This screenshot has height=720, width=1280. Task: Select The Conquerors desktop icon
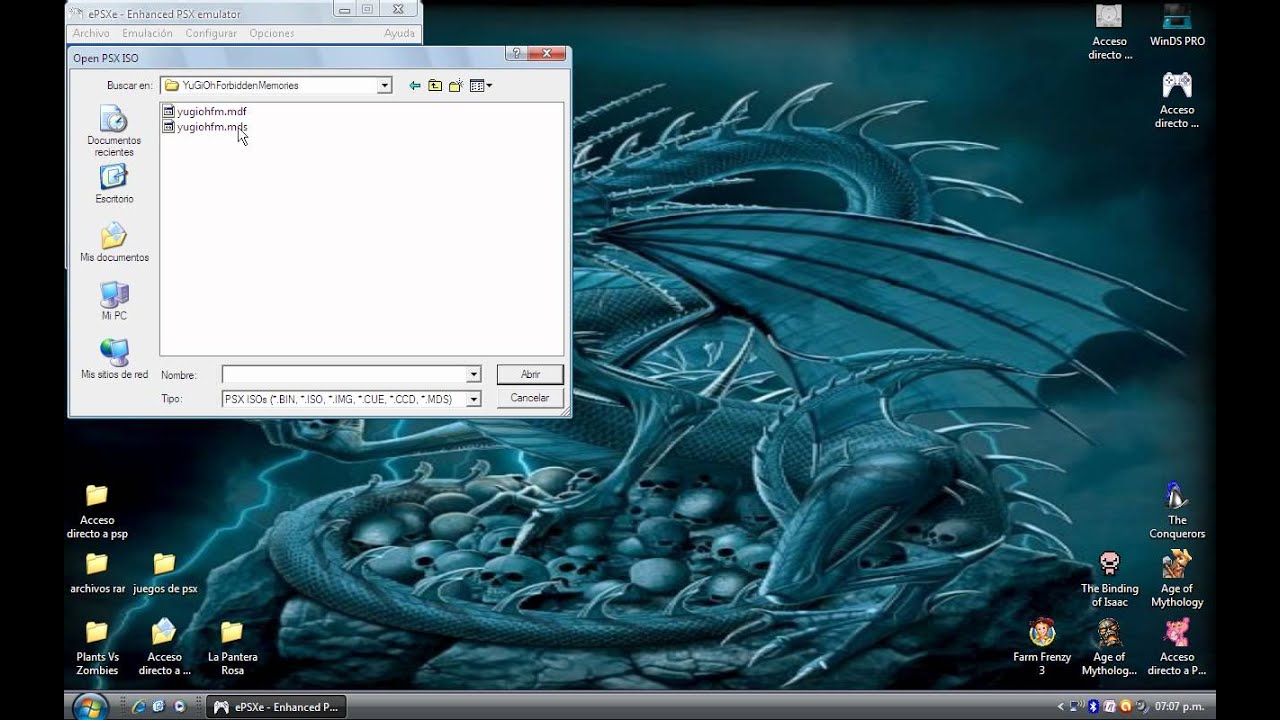pyautogui.click(x=1177, y=511)
